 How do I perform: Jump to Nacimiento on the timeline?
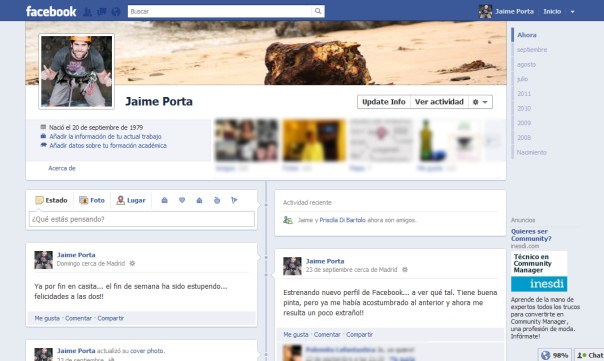tap(532, 152)
